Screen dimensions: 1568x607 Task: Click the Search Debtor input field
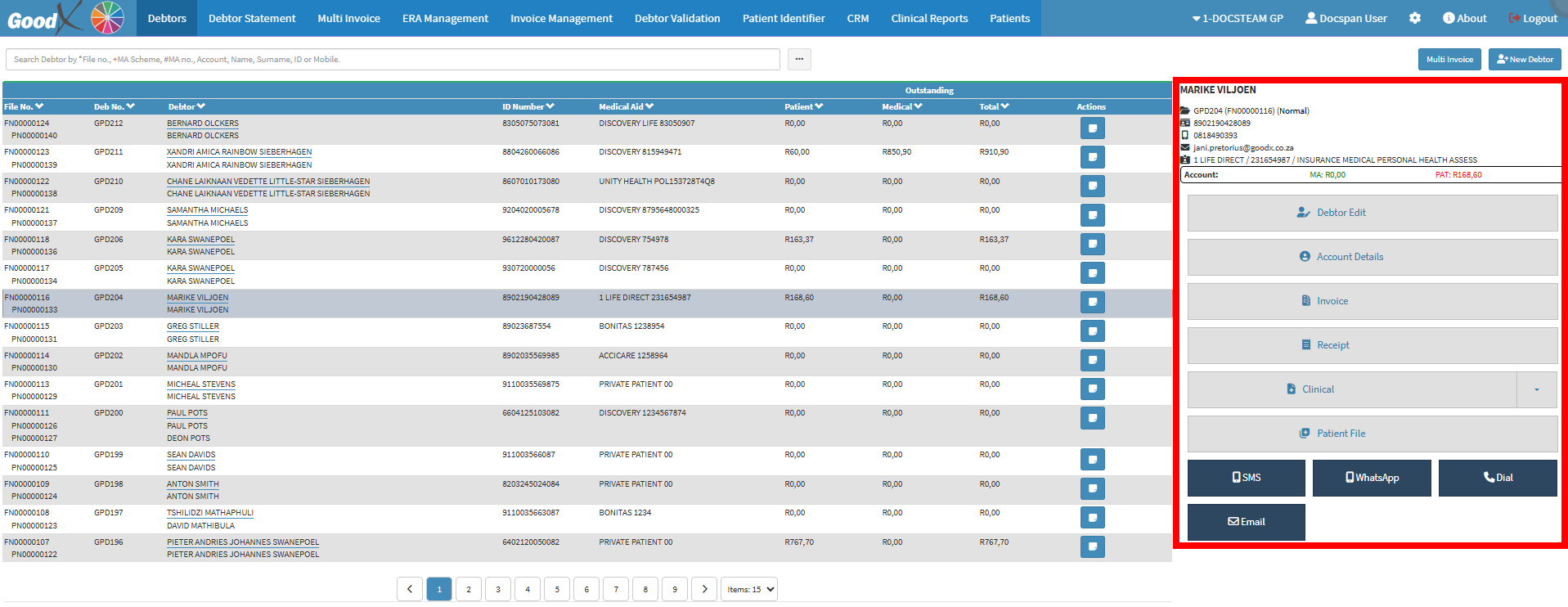click(393, 59)
